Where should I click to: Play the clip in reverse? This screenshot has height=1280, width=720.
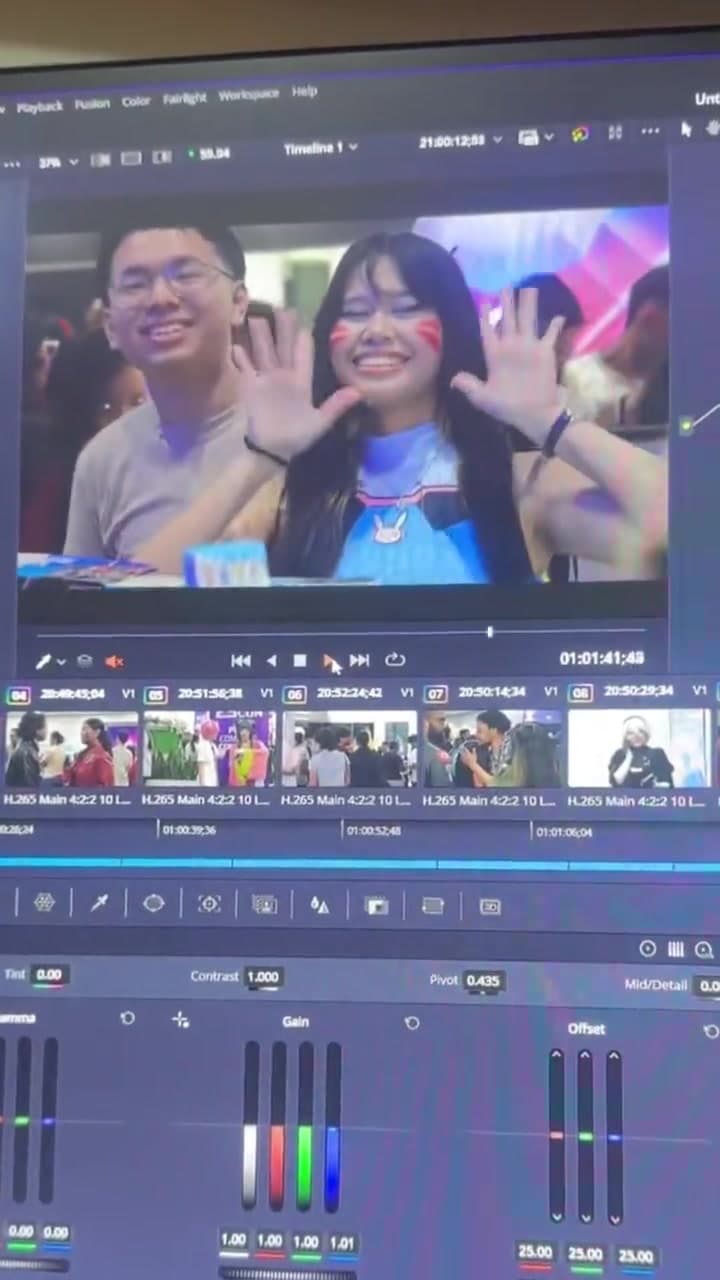tap(271, 661)
